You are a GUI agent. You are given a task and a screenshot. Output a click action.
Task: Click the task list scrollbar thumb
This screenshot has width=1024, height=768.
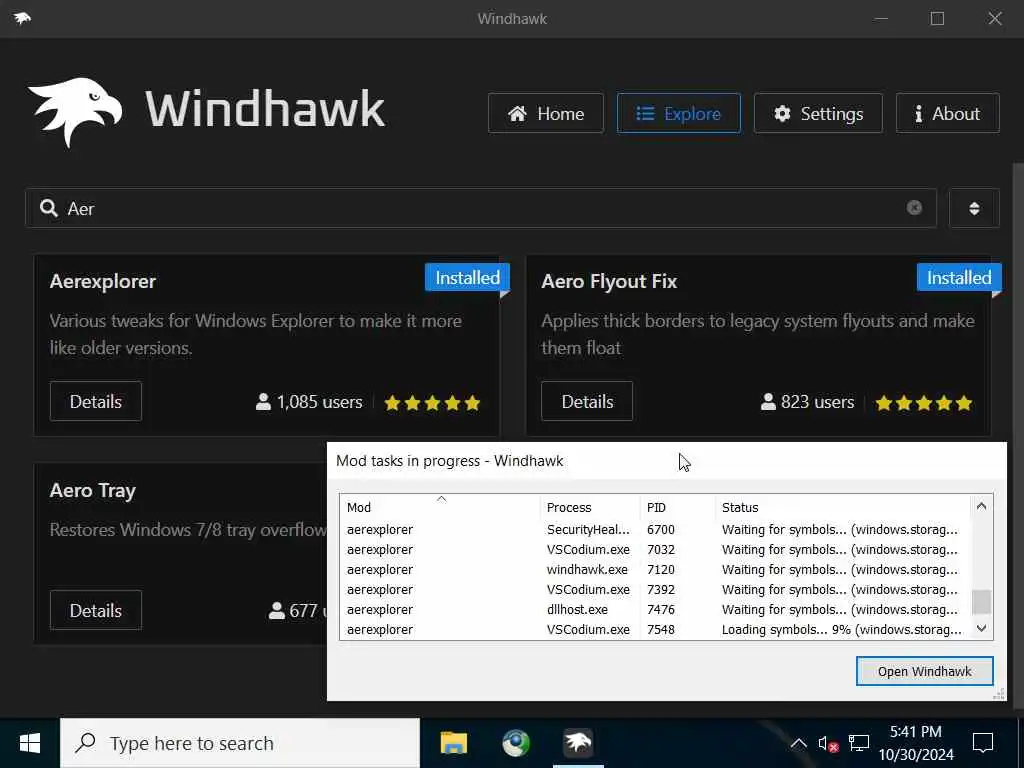coord(981,601)
